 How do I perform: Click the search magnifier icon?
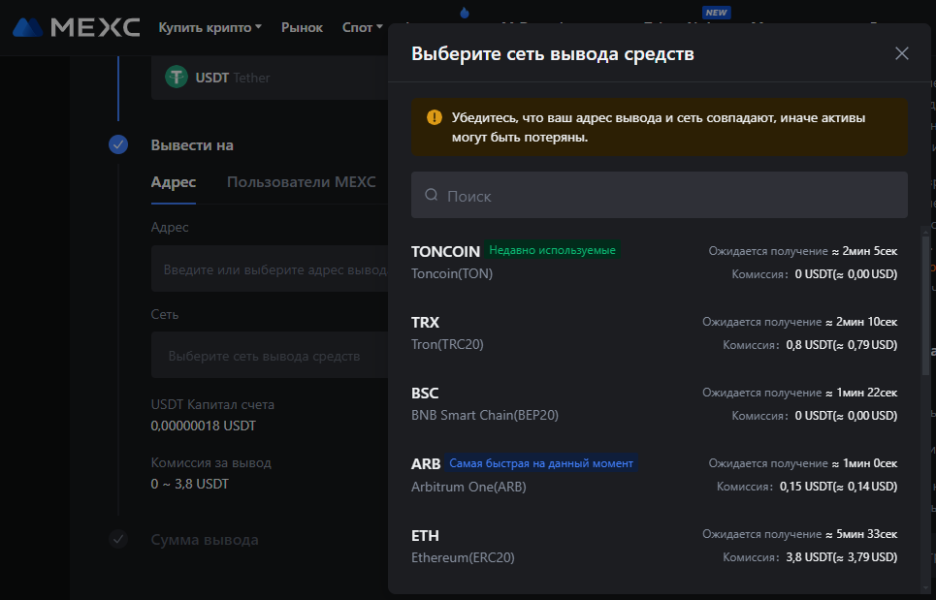[x=431, y=196]
